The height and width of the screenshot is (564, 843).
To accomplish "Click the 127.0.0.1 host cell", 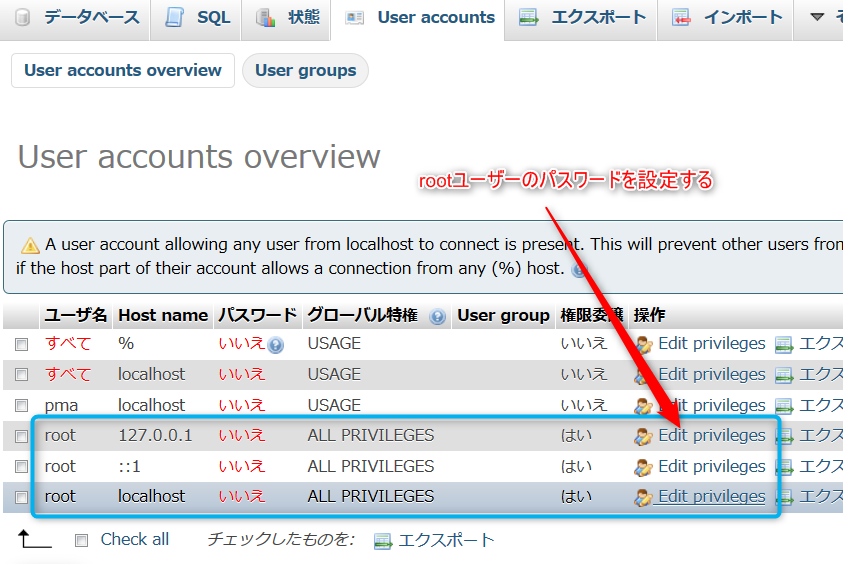I will [155, 435].
